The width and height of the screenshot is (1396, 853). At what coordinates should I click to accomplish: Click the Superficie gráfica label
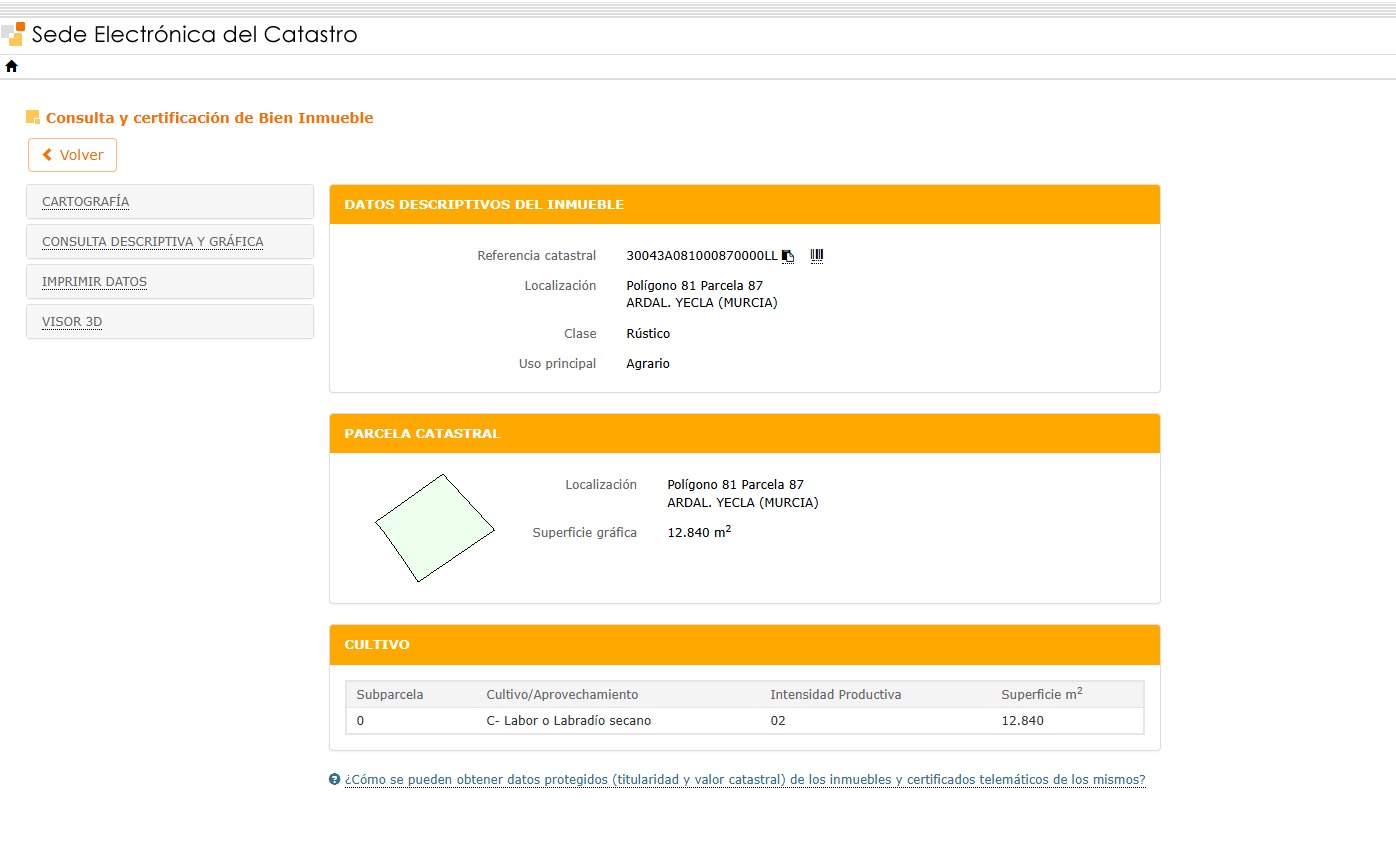(584, 533)
